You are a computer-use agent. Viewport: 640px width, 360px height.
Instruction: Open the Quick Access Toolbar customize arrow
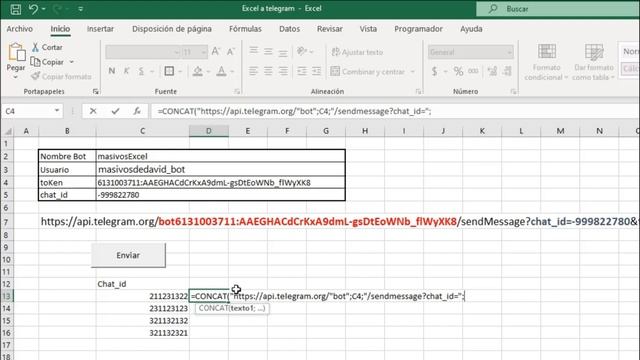pos(80,9)
